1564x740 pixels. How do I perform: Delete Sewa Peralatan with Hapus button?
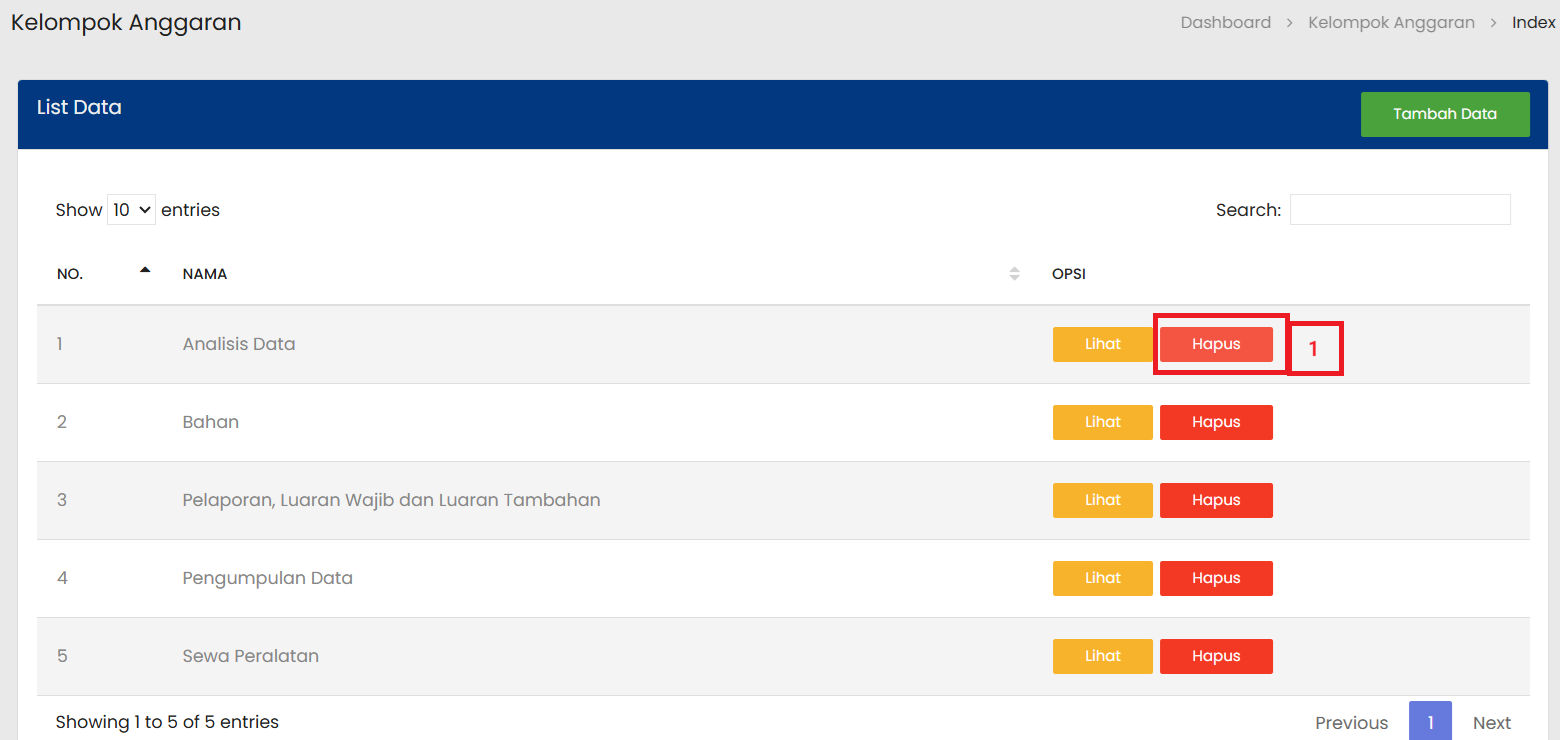pyautogui.click(x=1215, y=656)
